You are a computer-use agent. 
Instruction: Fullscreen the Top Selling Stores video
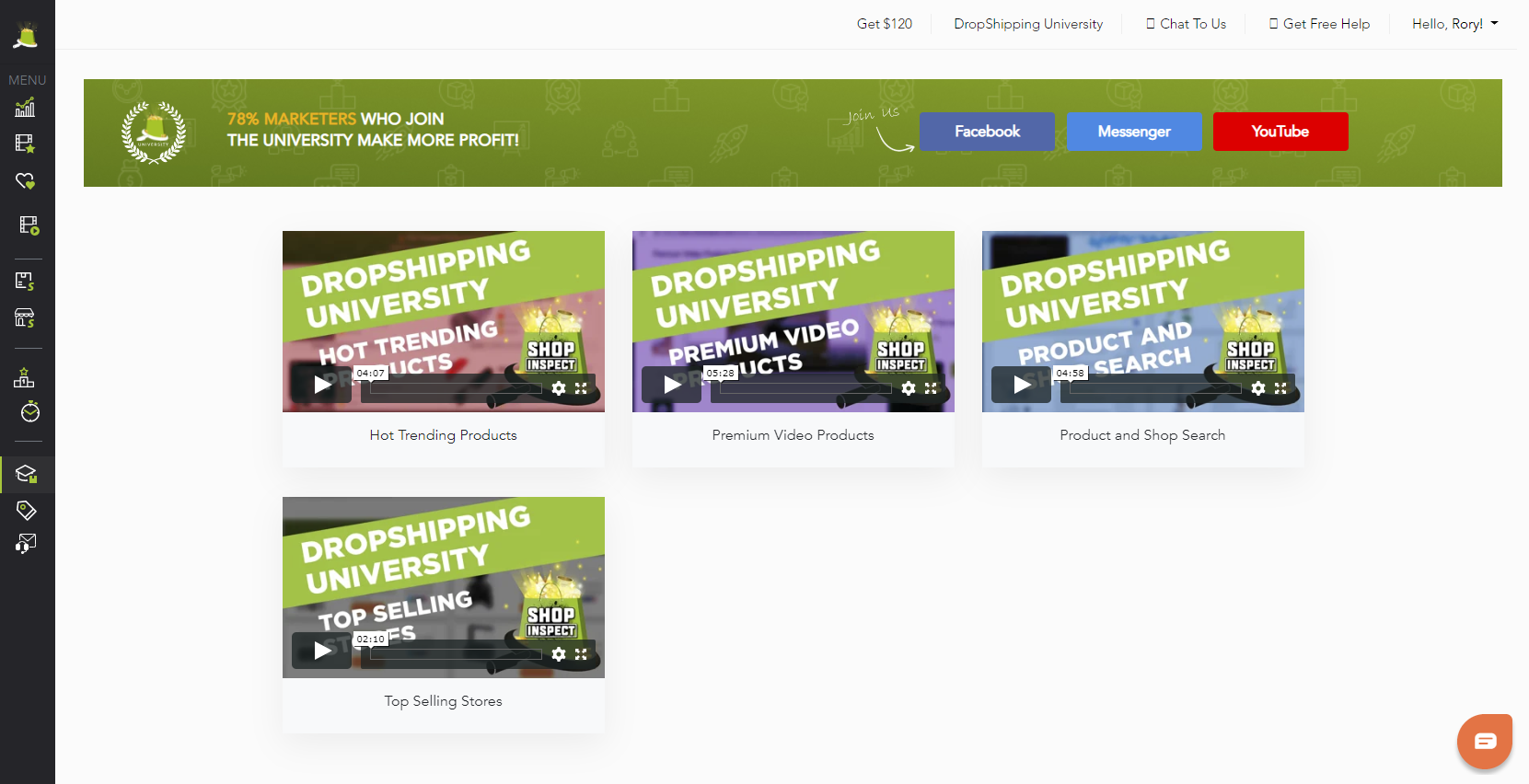tap(581, 654)
